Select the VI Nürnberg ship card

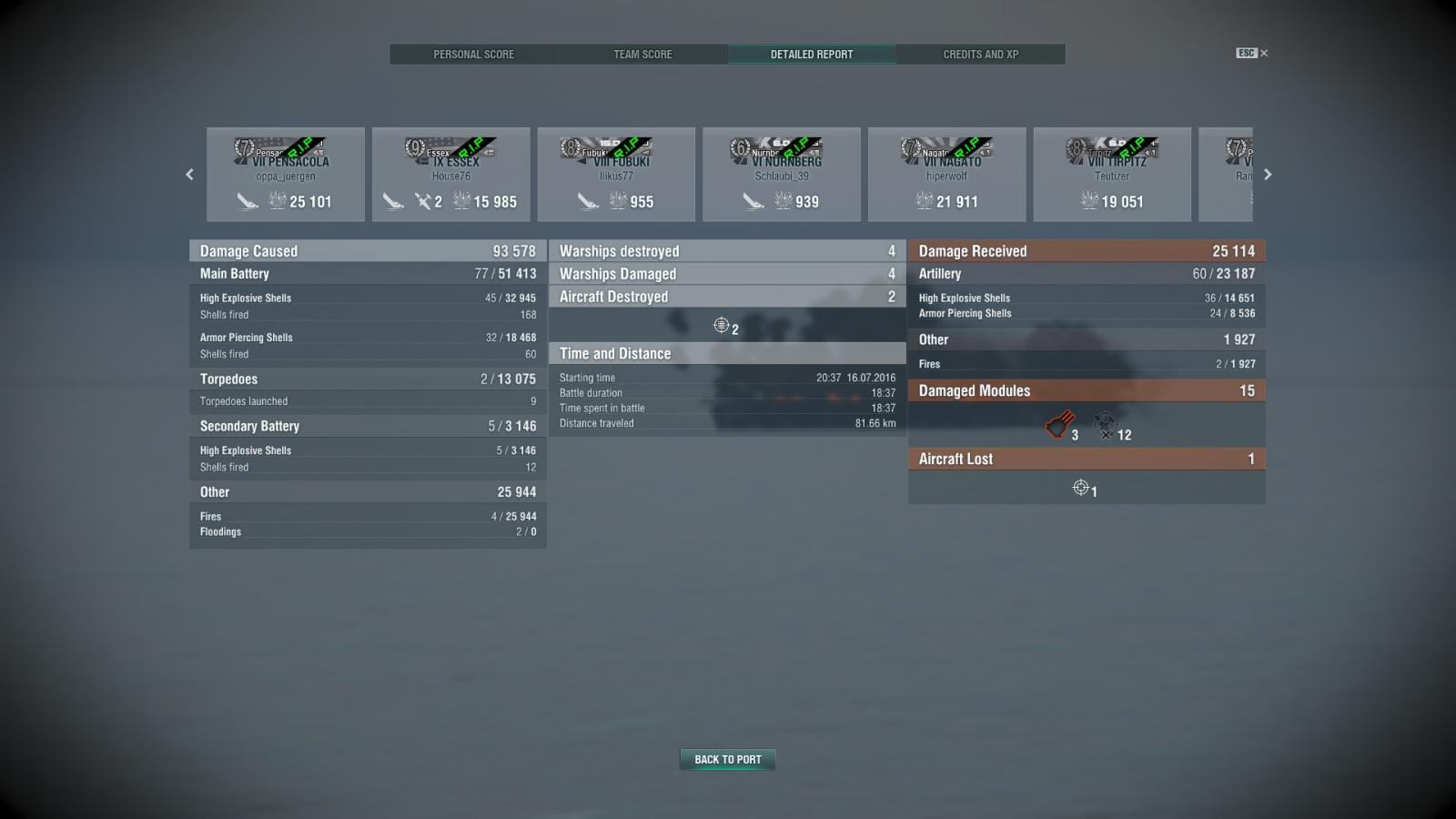[x=782, y=174]
